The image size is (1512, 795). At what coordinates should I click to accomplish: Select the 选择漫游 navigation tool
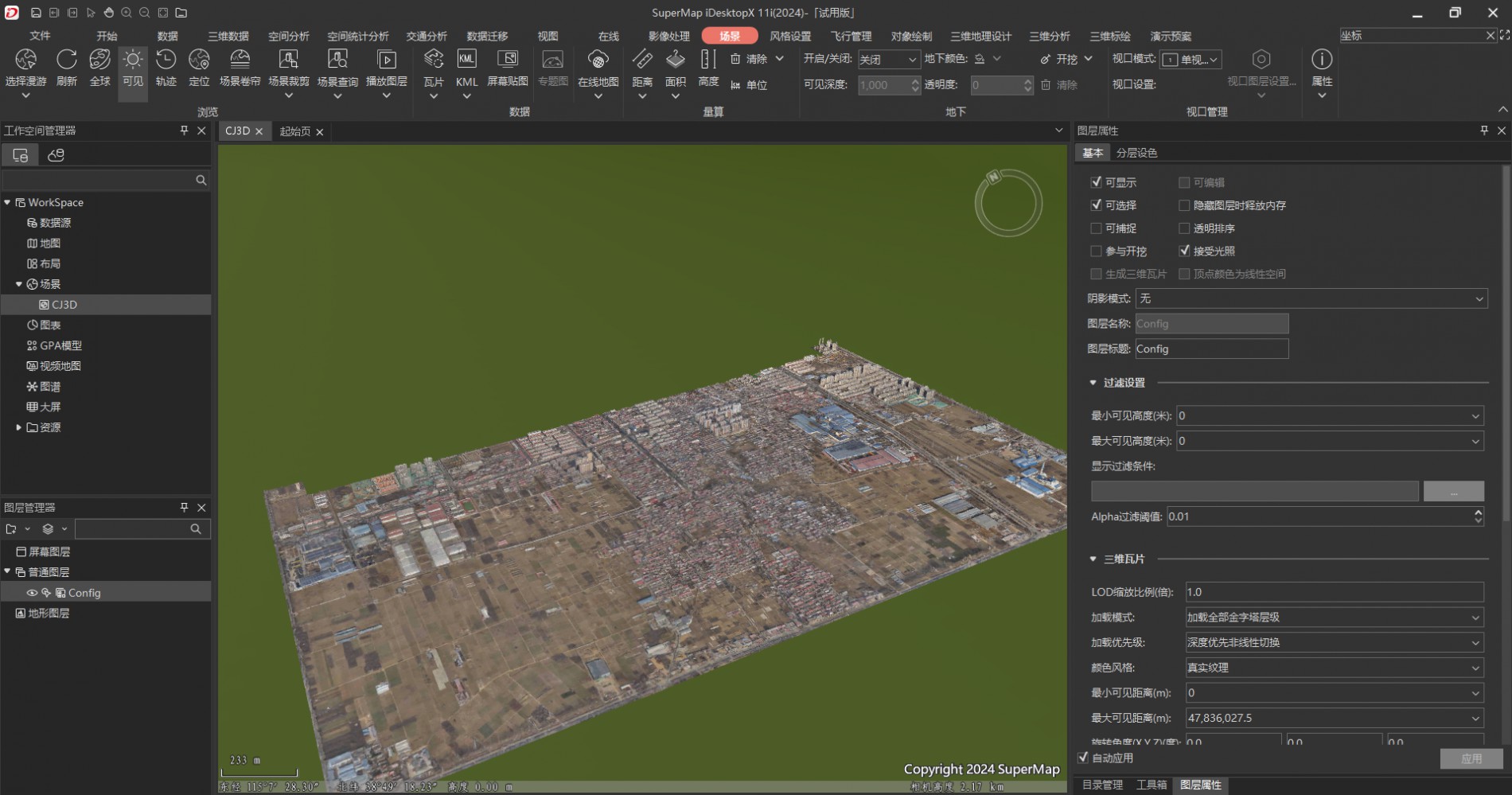pyautogui.click(x=25, y=74)
